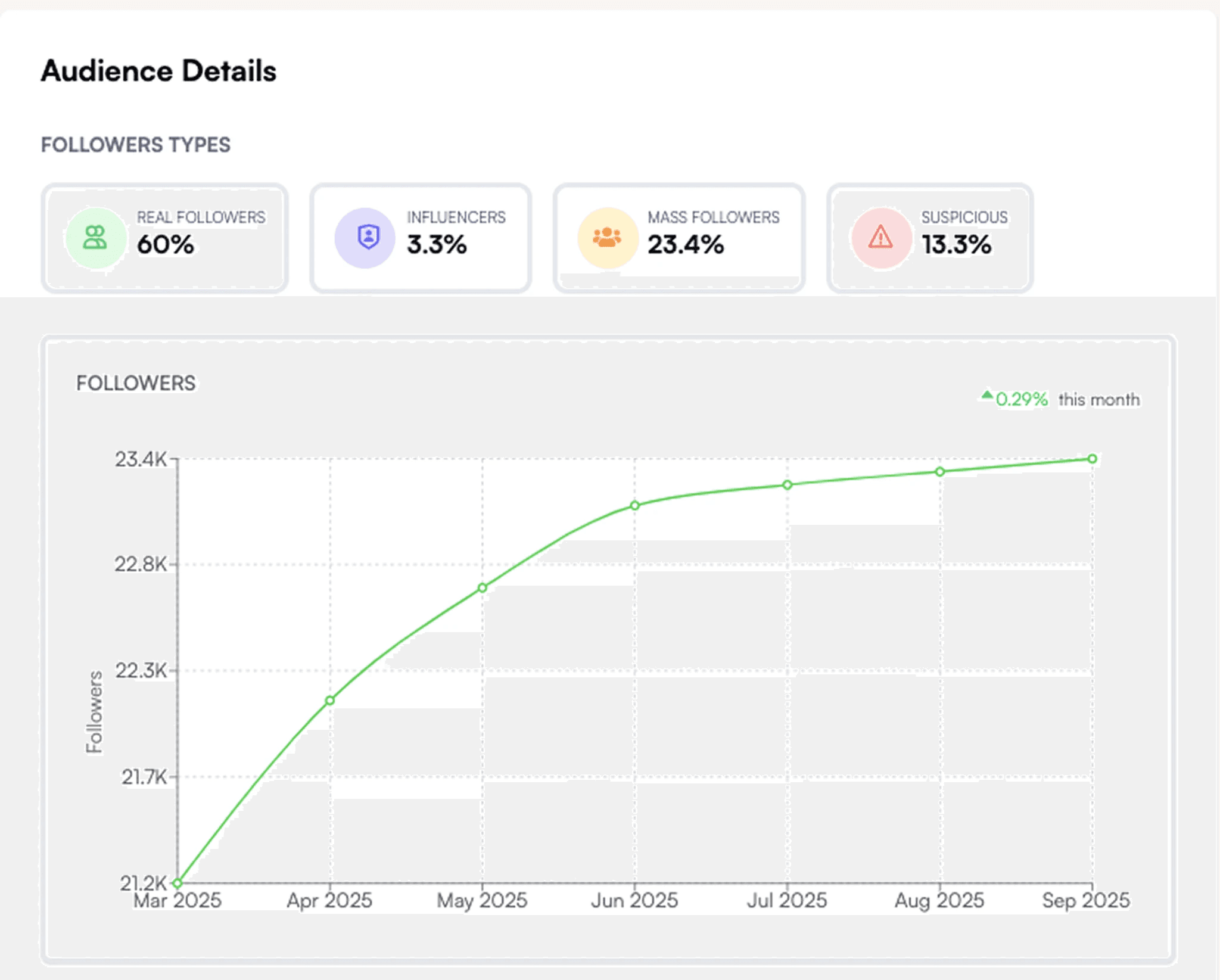Image resolution: width=1220 pixels, height=980 pixels.
Task: Click the 0.29% this month label
Action: pos(1066,399)
